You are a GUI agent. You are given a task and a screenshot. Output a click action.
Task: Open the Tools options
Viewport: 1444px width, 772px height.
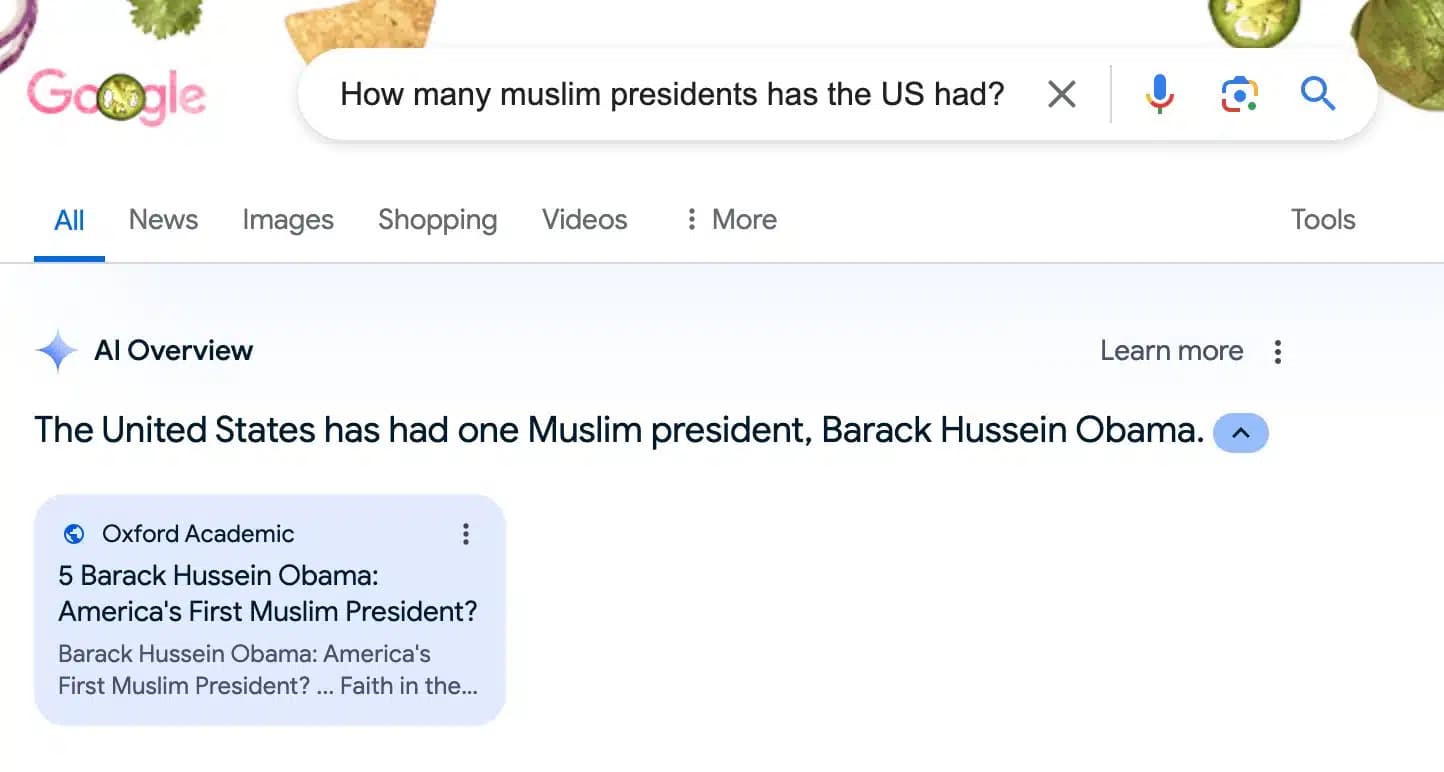point(1322,219)
